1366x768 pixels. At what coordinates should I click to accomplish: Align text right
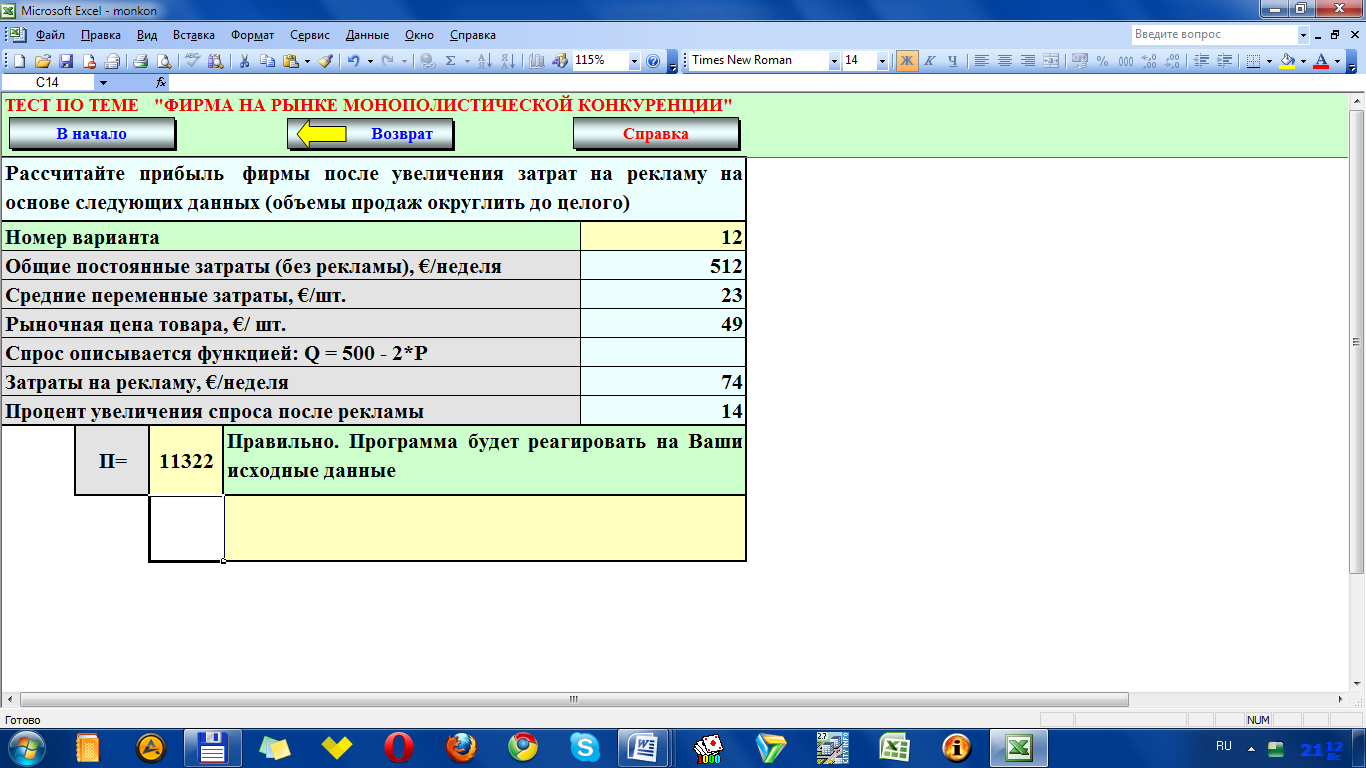click(1028, 61)
